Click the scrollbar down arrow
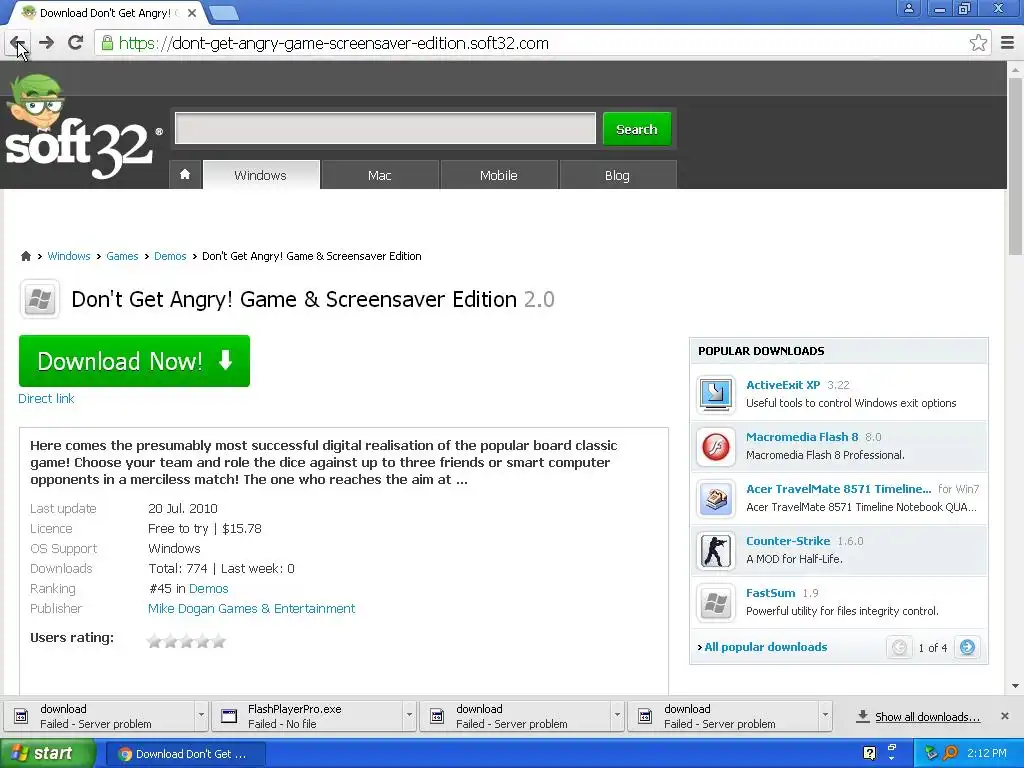Image resolution: width=1024 pixels, height=768 pixels. 1015,686
